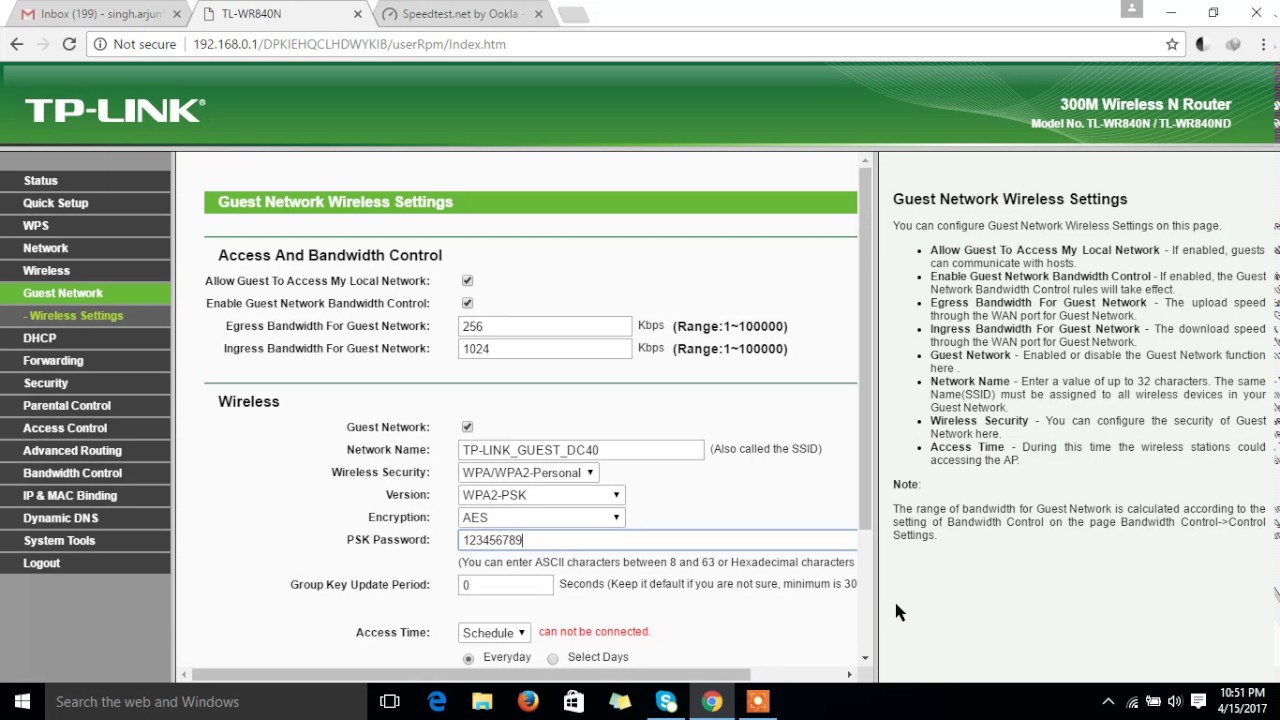Open the taskbar clock showing 10:51 PM
The image size is (1280, 720).
click(x=1241, y=701)
